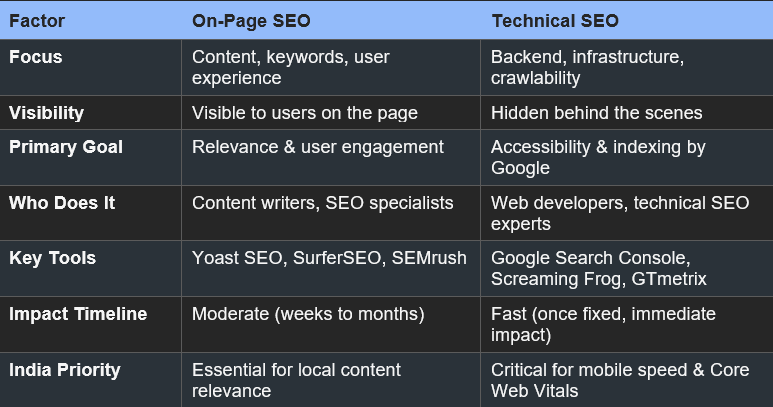
Task: Click the 'Visible to users on the page' cell
Action: point(304,113)
